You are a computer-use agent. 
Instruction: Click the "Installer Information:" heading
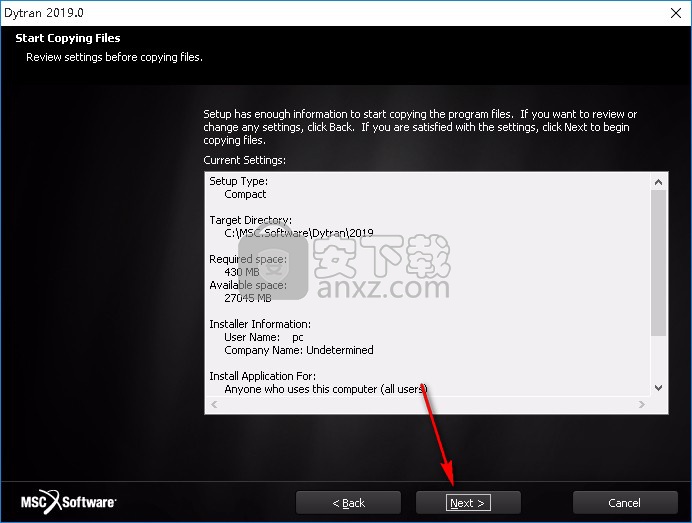pyautogui.click(x=260, y=324)
